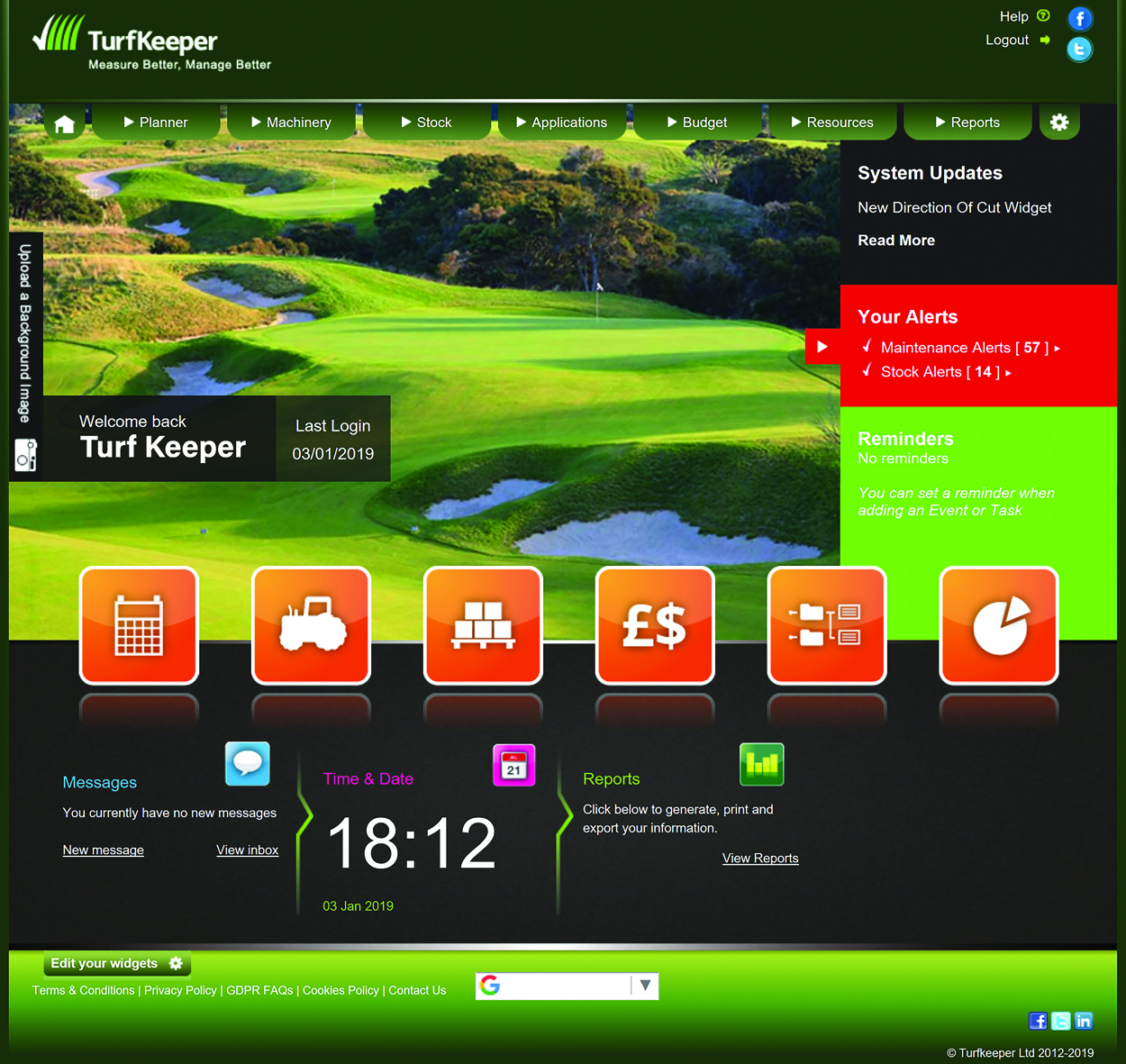1126x1064 pixels.
Task: Open settings via the navigation gear icon
Action: pyautogui.click(x=1059, y=122)
